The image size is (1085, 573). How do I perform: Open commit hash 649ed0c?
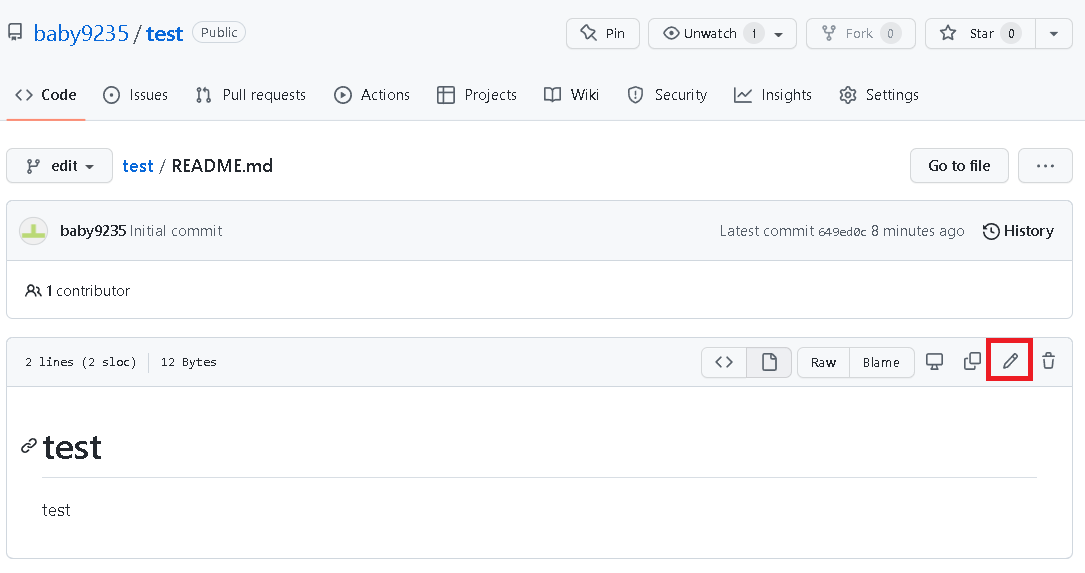842,232
